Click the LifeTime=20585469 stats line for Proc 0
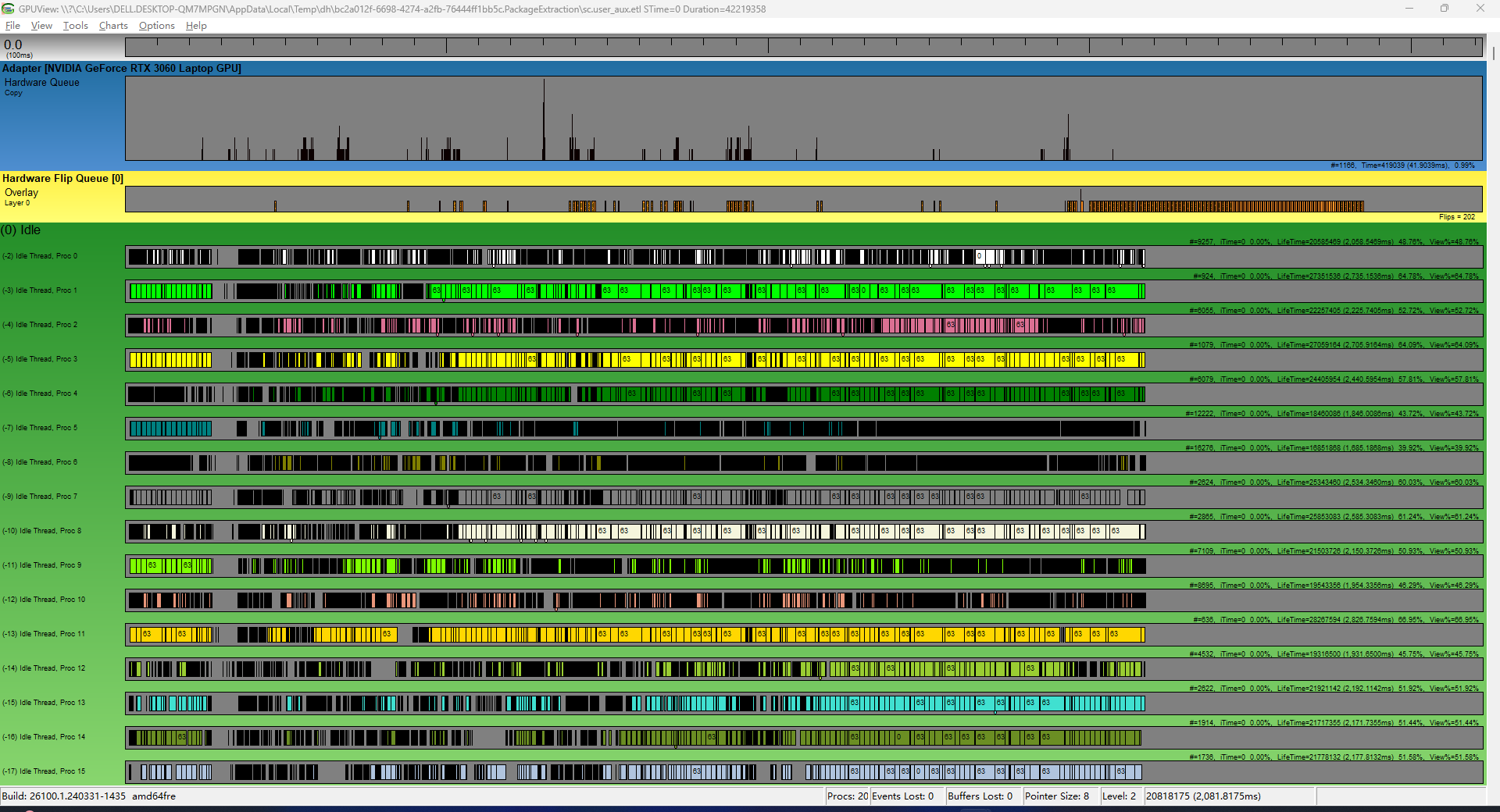The image size is (1500, 812). 1334,242
